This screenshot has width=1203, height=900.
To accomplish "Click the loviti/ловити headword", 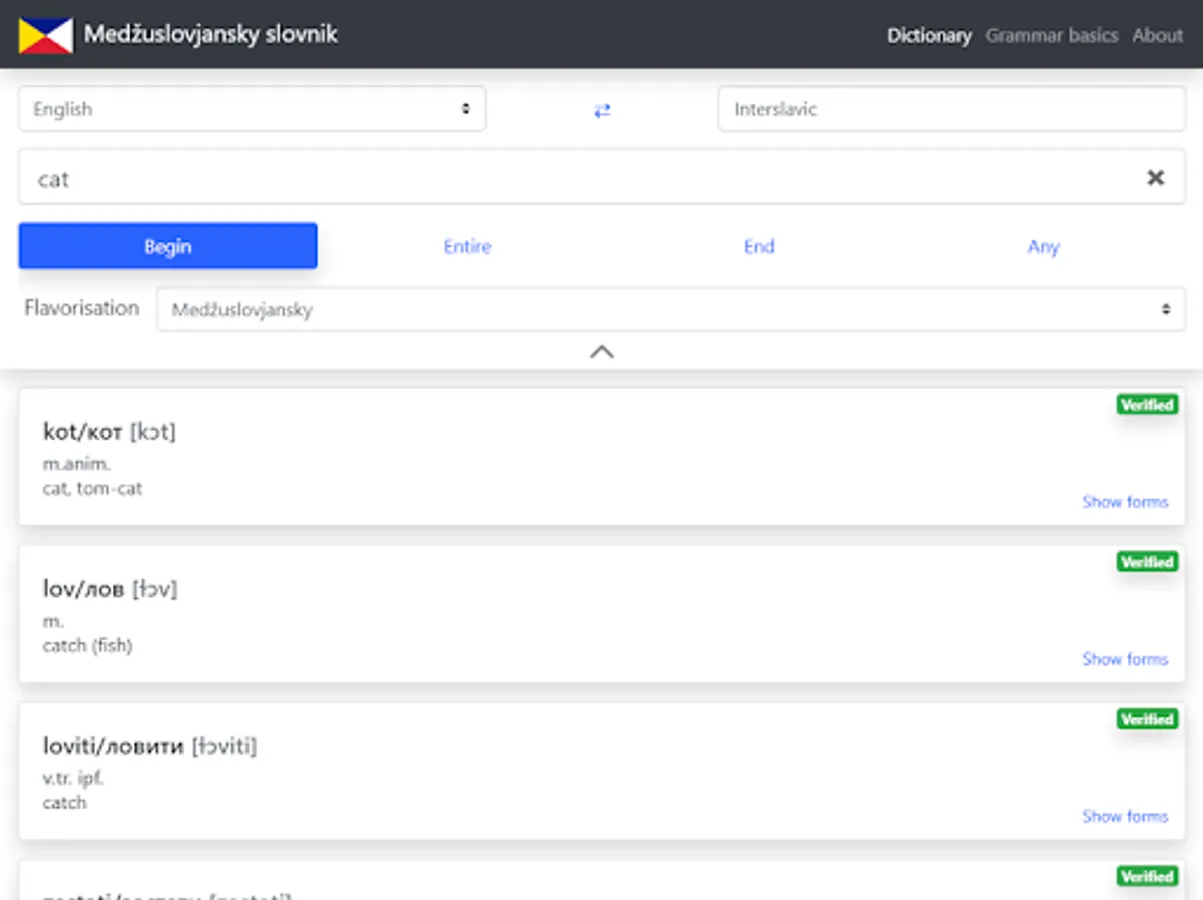I will coord(113,746).
